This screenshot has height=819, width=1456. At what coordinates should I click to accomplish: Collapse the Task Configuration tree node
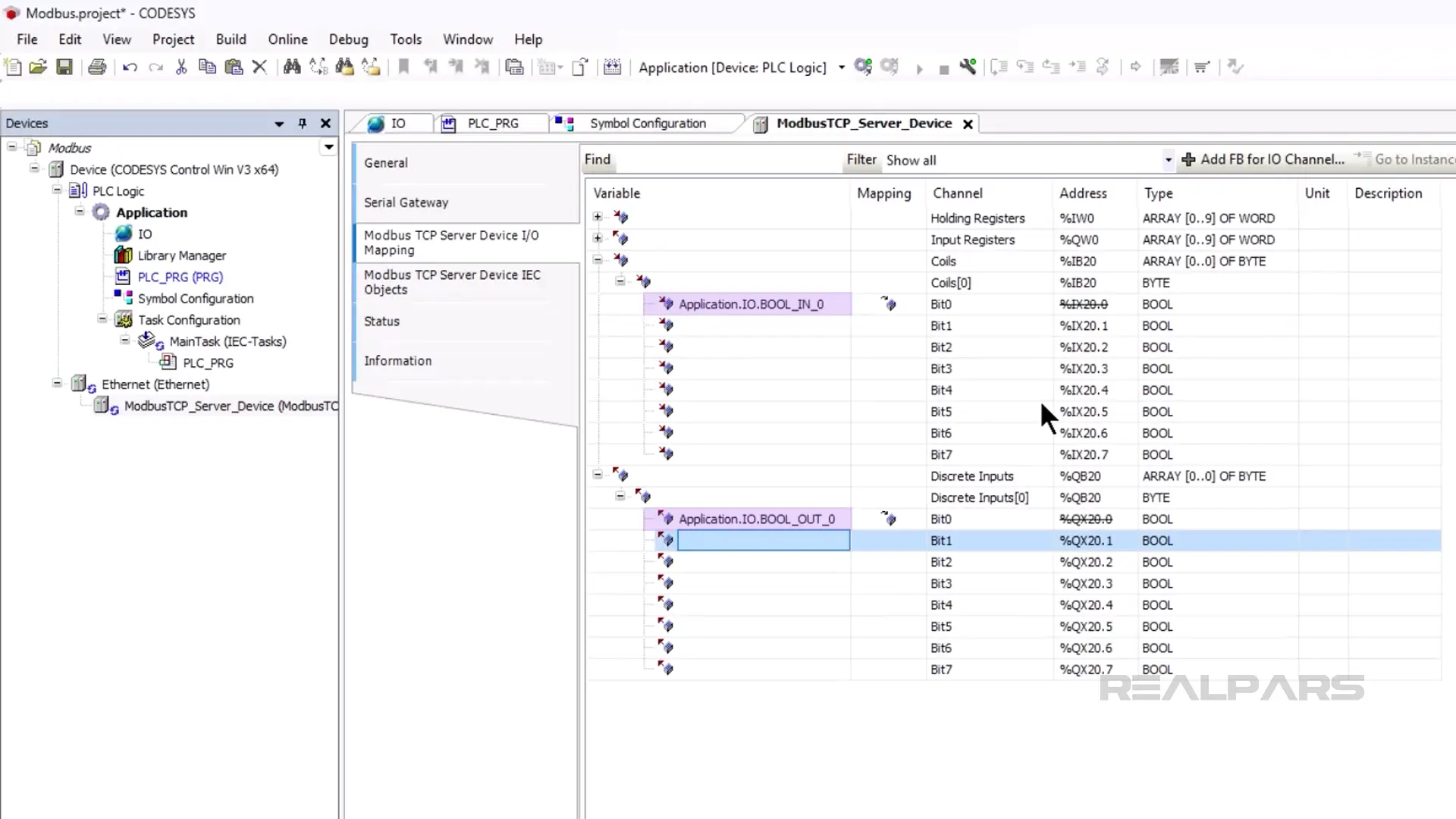point(102,318)
